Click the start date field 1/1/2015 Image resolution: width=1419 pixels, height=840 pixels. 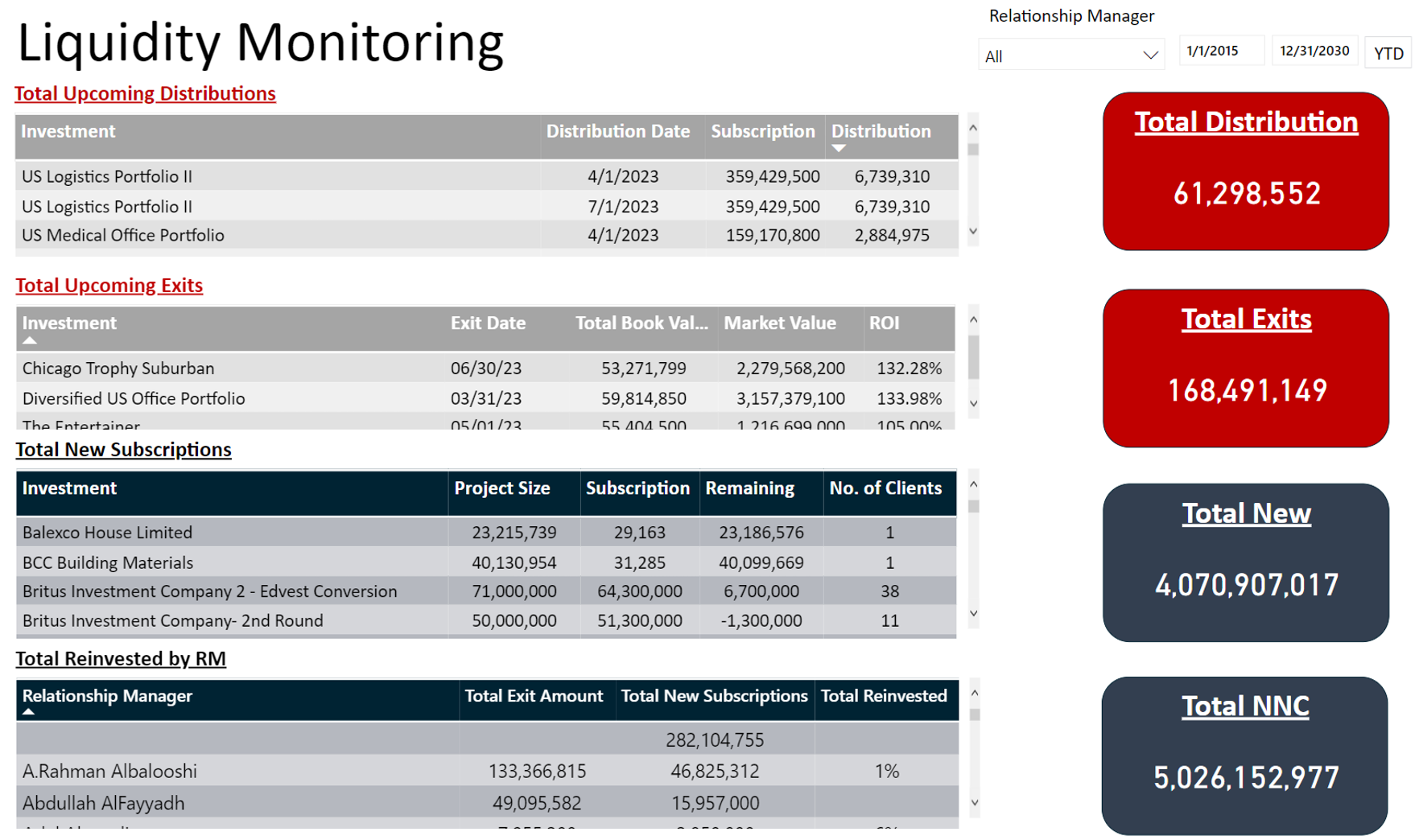1220,51
